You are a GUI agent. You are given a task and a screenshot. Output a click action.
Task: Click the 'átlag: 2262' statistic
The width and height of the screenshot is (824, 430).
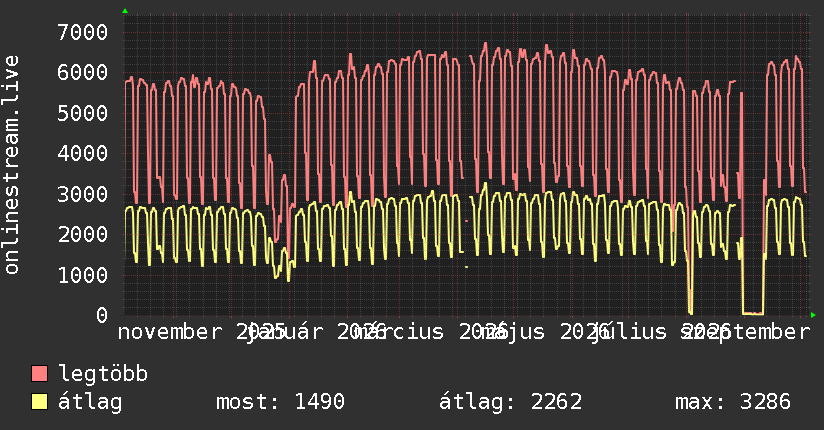point(510,402)
